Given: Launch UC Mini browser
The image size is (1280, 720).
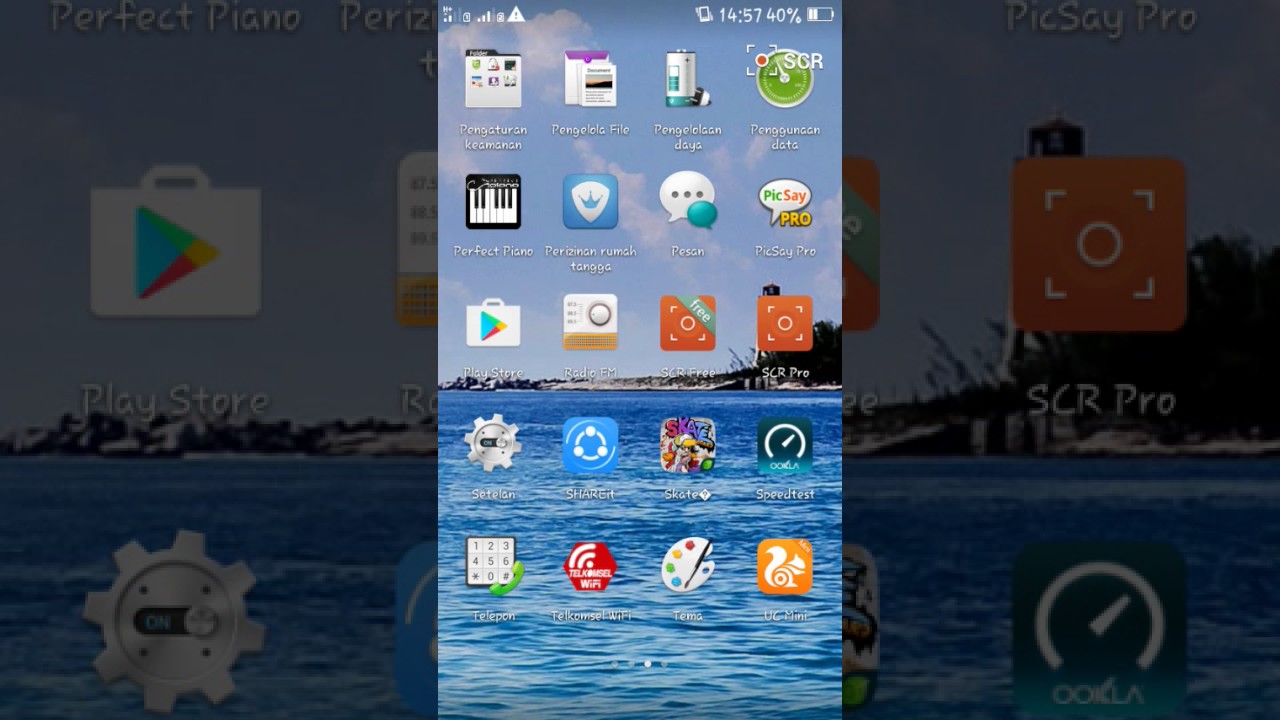Looking at the screenshot, I should (785, 566).
